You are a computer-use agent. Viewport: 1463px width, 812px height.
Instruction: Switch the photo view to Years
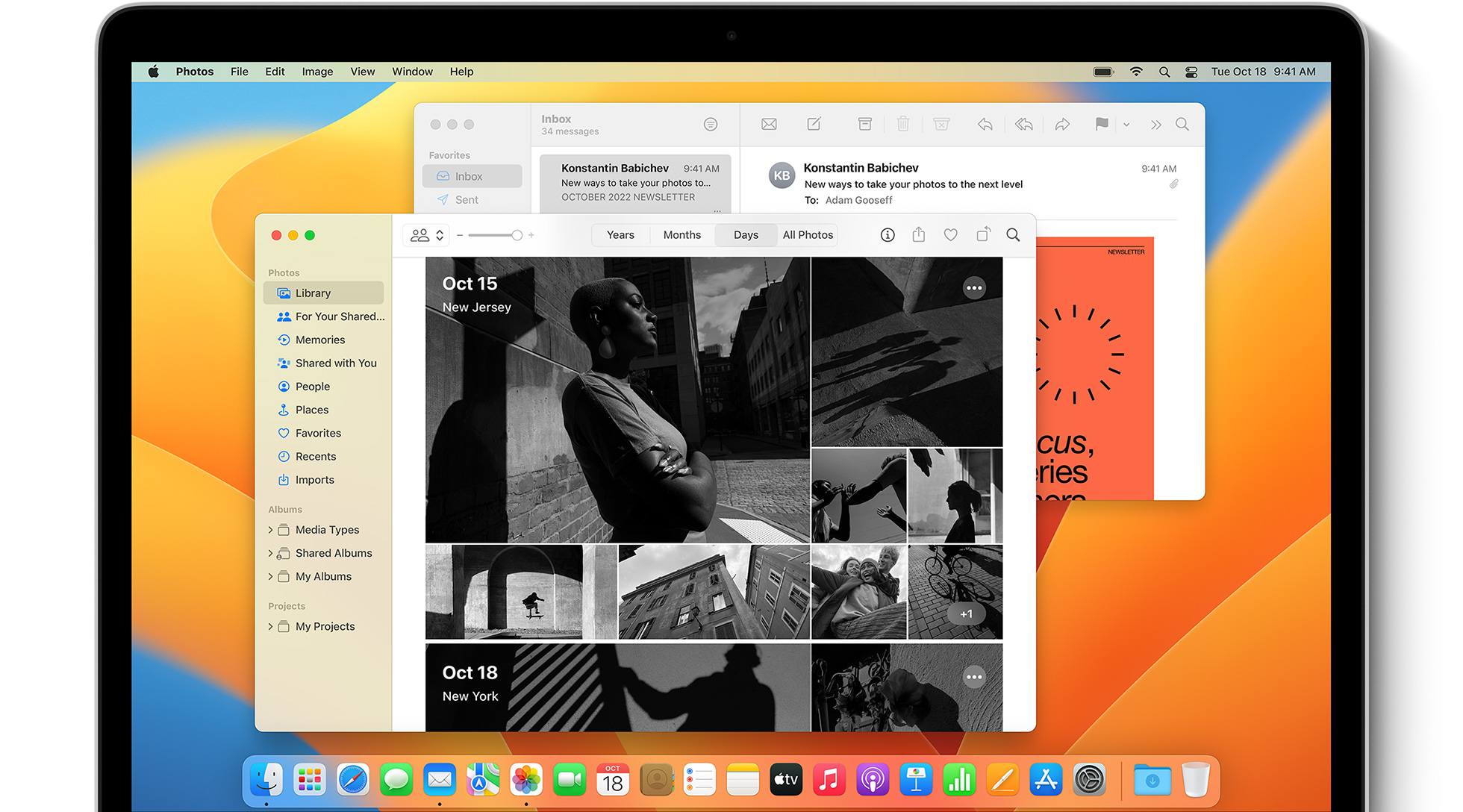point(620,235)
